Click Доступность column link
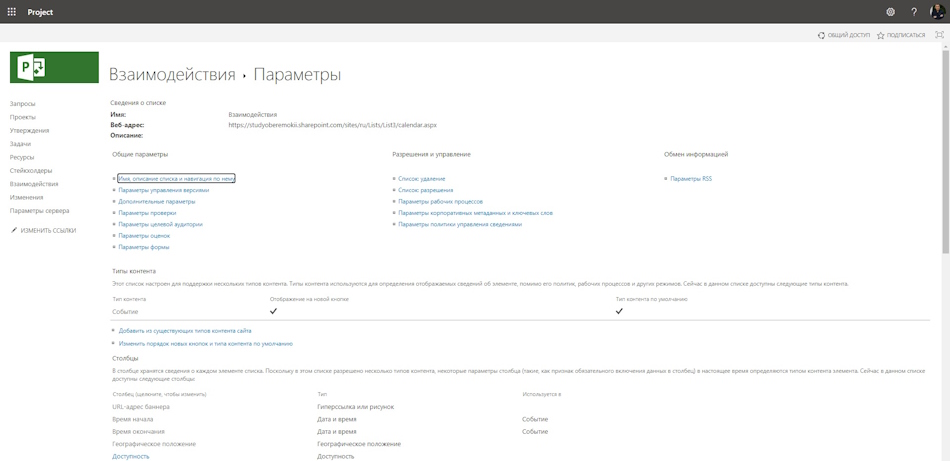Screen dimensions: 950x461 point(131,456)
